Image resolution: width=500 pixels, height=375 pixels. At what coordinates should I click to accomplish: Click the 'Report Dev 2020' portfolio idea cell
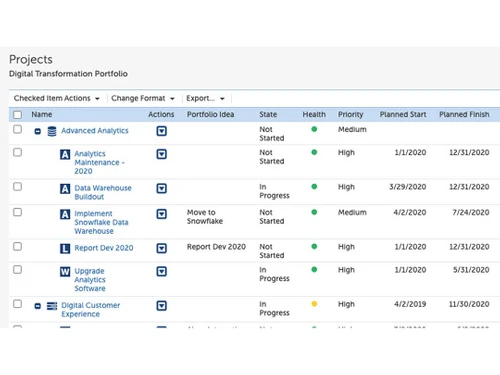(x=216, y=247)
